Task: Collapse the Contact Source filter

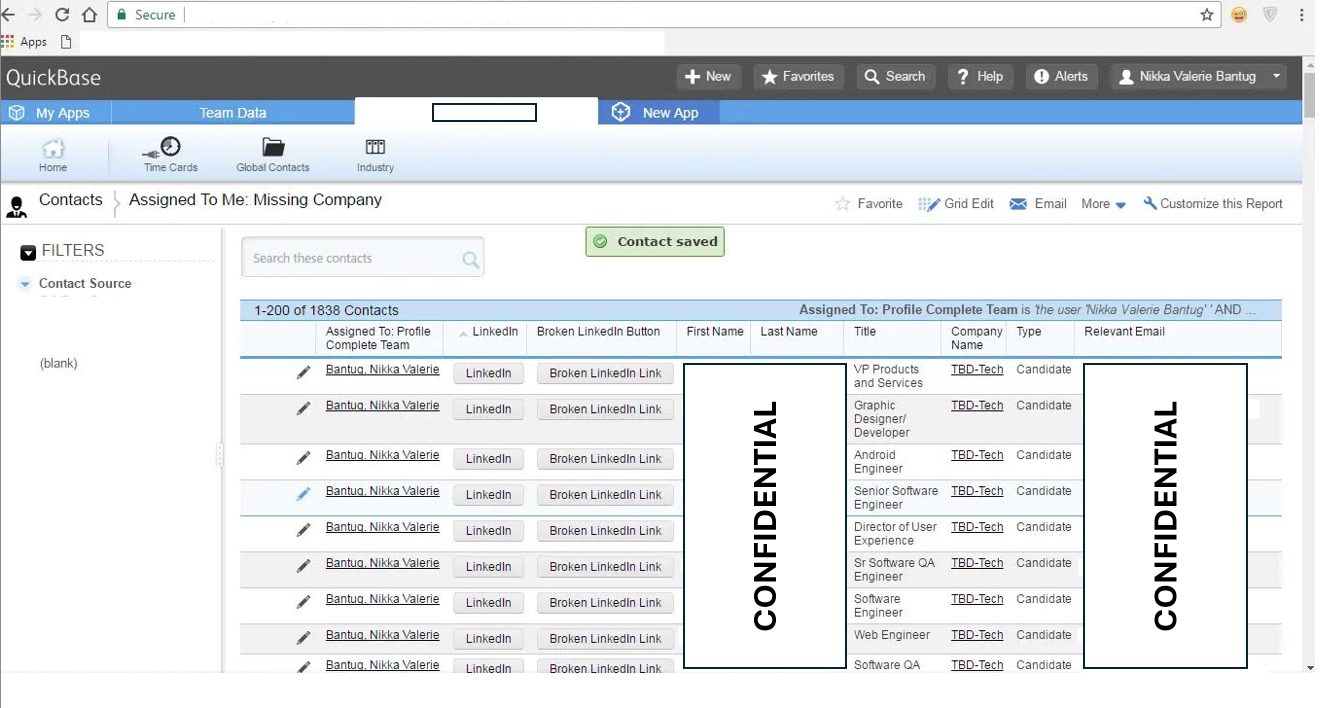Action: [25, 284]
